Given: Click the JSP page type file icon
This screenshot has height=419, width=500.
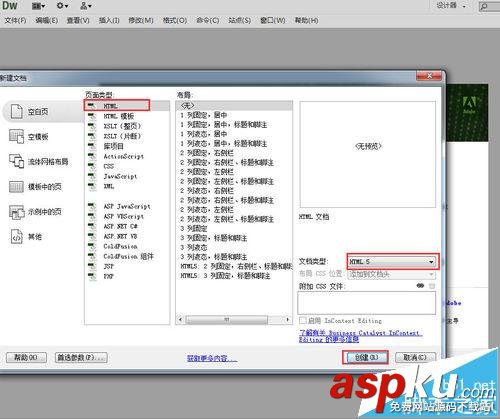Looking at the screenshot, I should (x=91, y=266).
